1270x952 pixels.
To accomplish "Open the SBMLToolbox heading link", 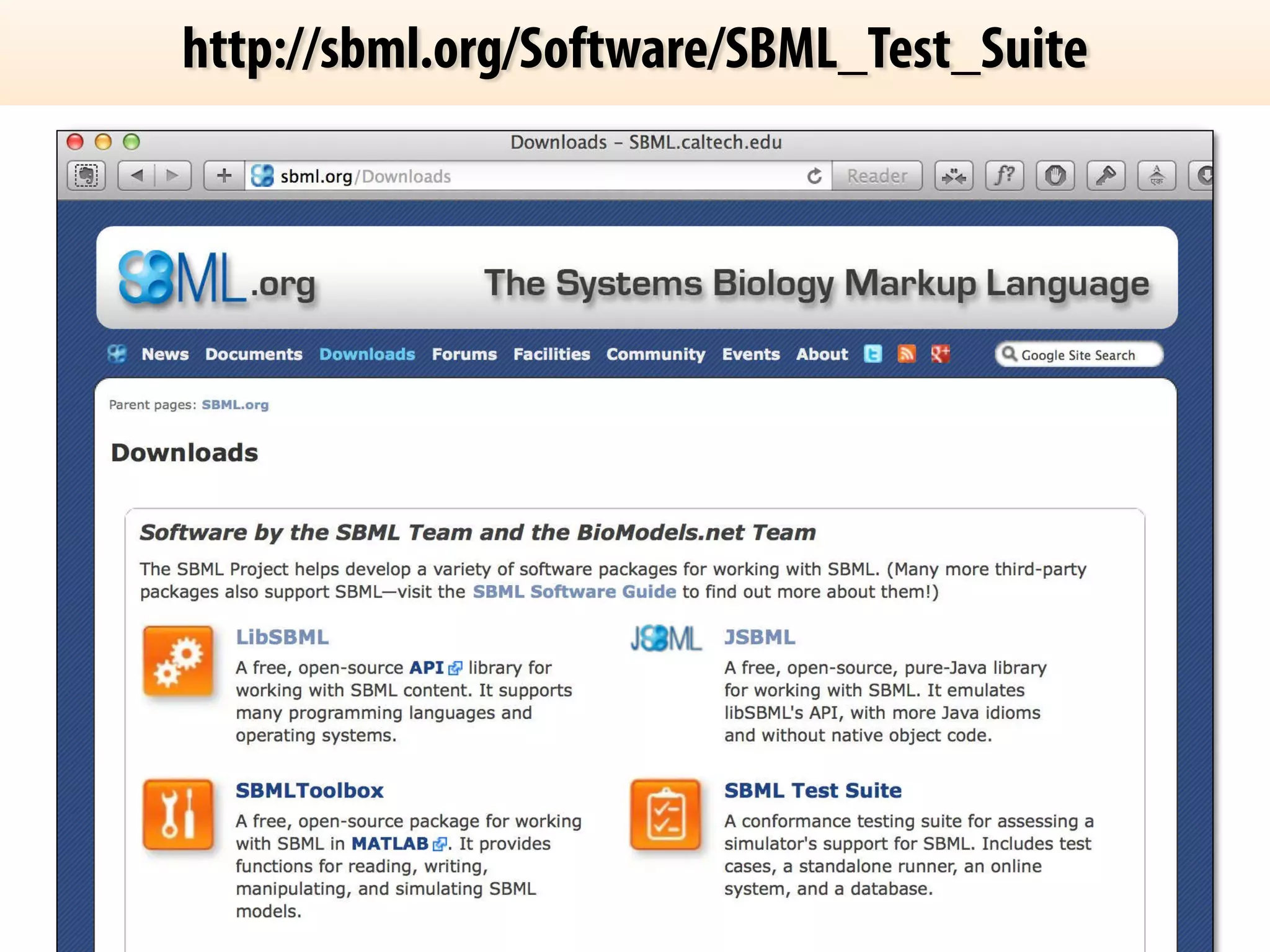I will pyautogui.click(x=309, y=791).
